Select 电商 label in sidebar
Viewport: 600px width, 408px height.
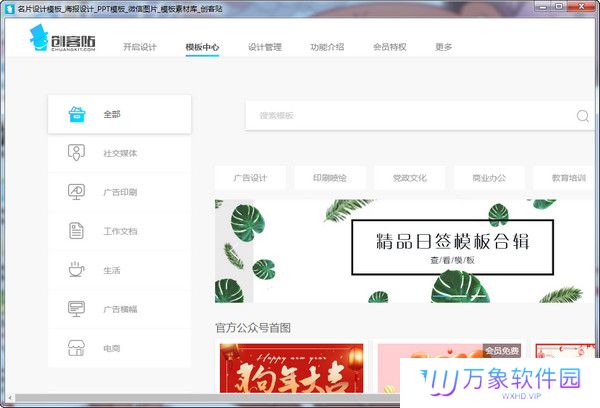(112, 348)
